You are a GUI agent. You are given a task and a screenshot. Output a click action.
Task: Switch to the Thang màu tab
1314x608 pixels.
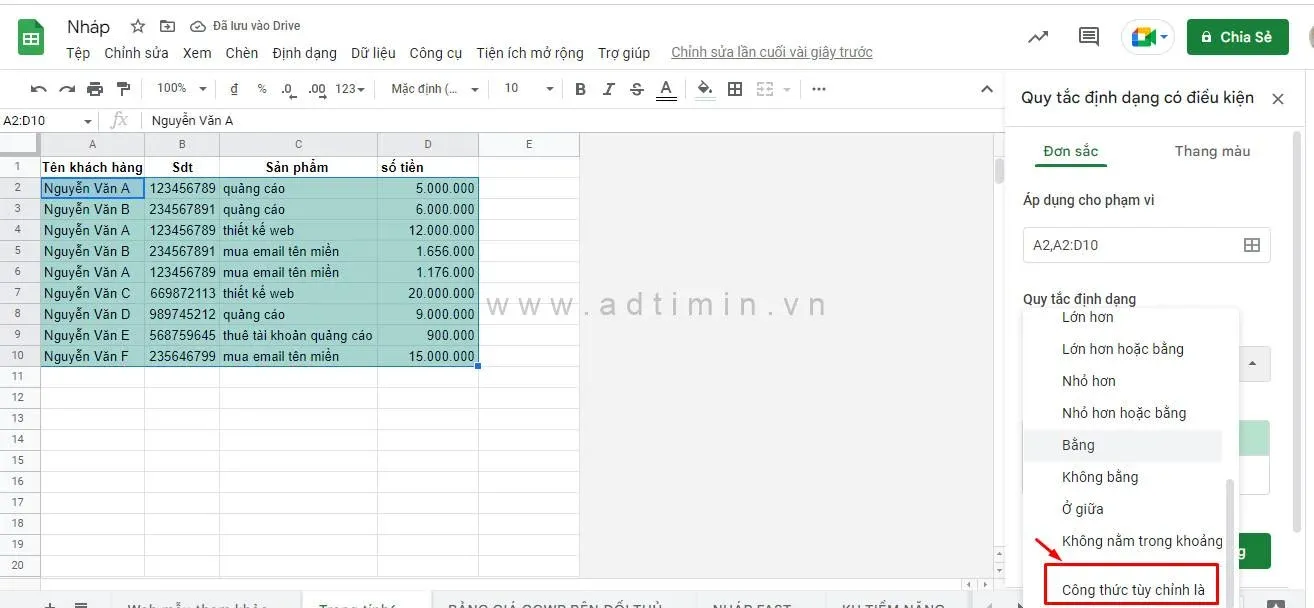click(1212, 151)
